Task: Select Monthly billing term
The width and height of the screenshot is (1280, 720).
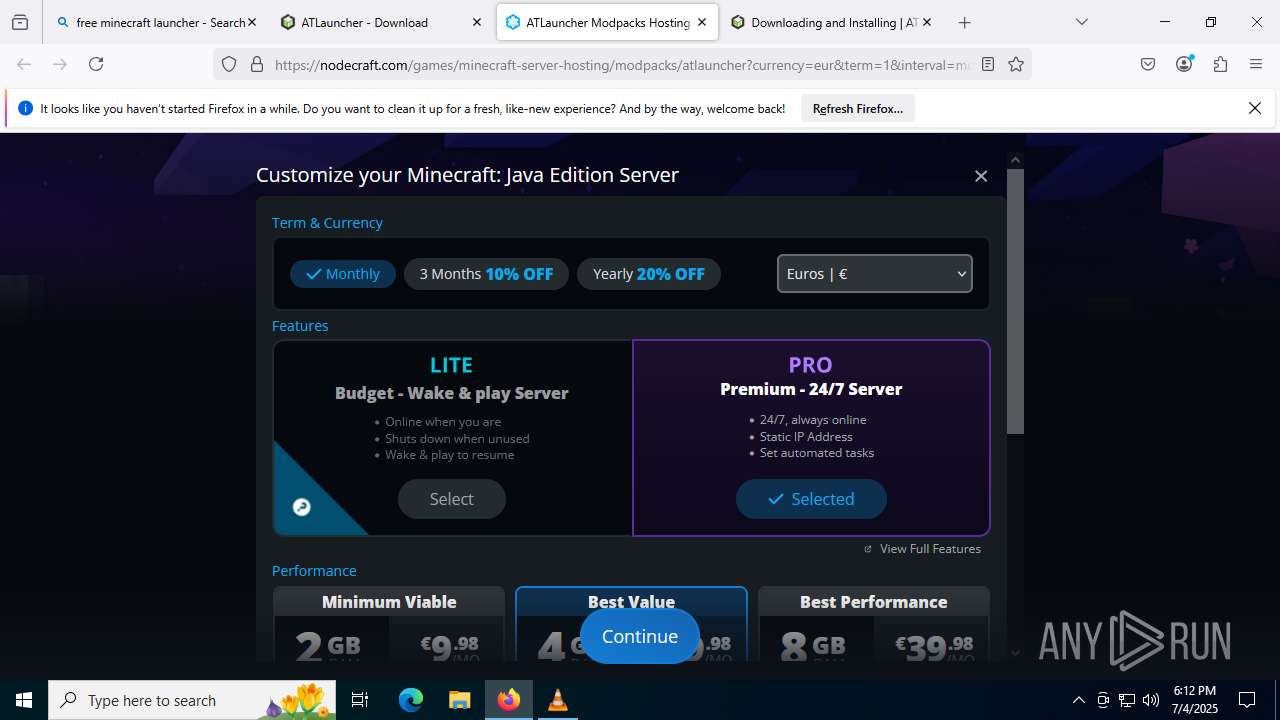Action: point(343,274)
